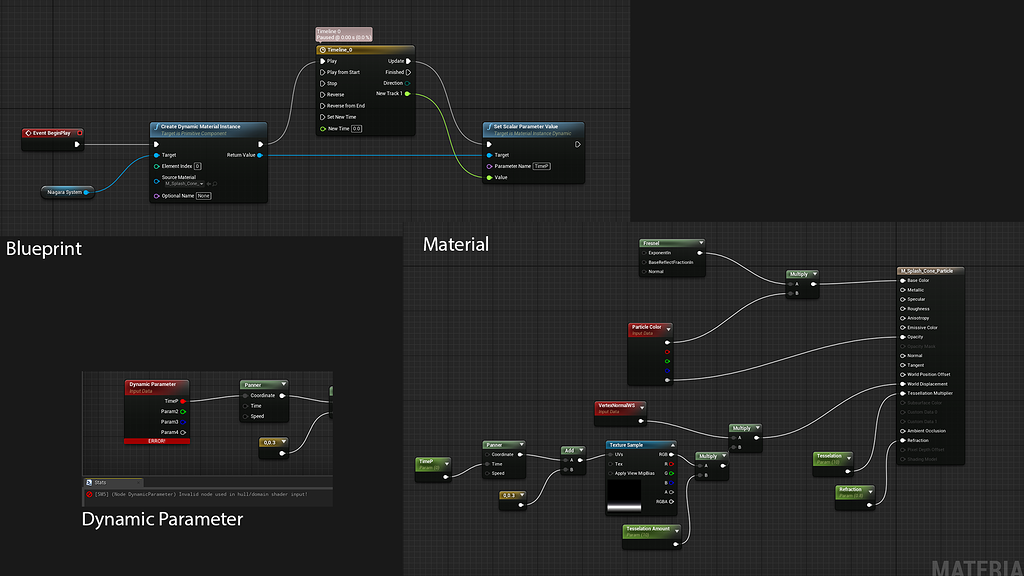The width and height of the screenshot is (1024, 576).
Task: Click the Return Value pin on Create Dynamic Material Instance
Action: (260, 155)
